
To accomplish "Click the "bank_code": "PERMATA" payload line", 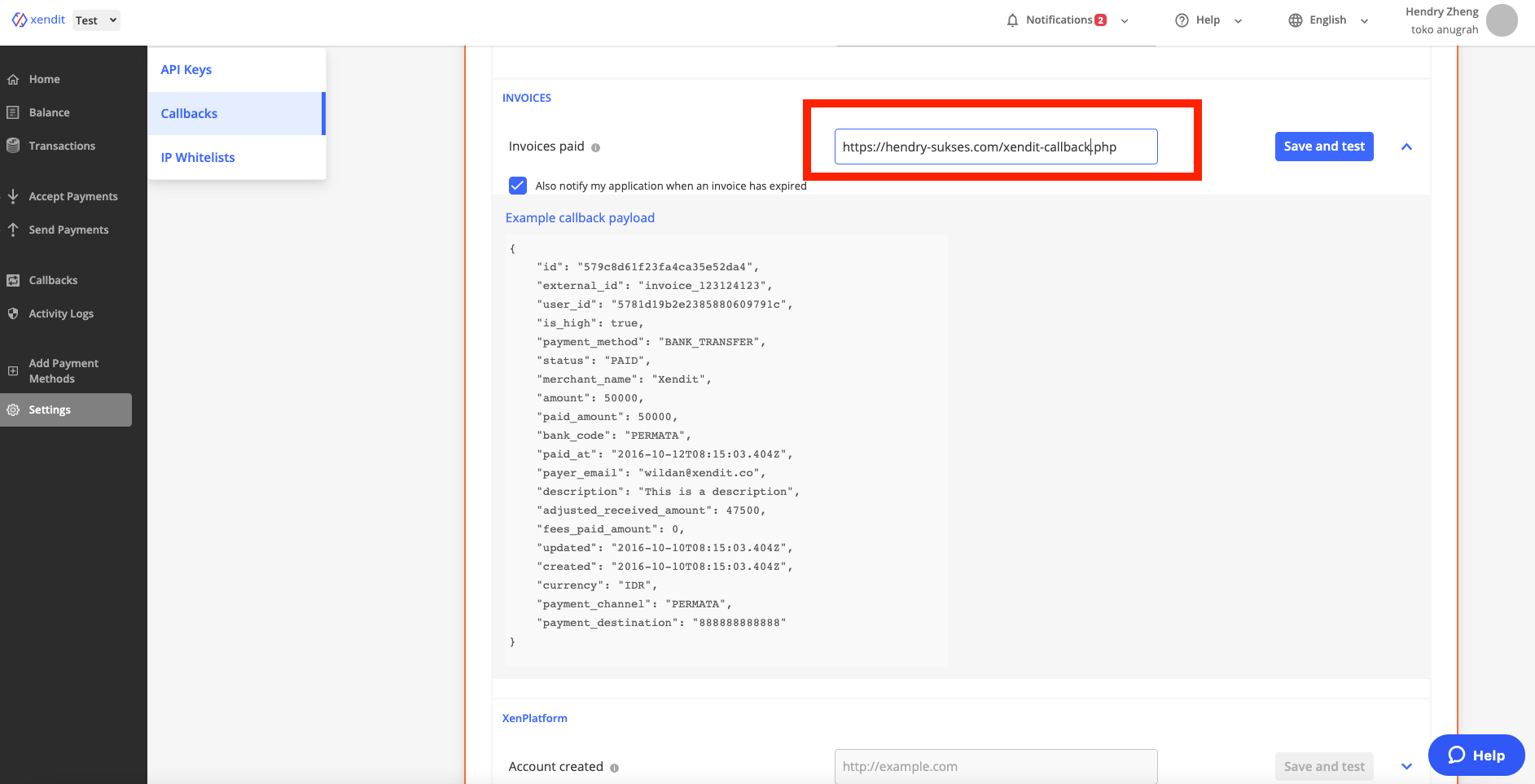I will [613, 436].
